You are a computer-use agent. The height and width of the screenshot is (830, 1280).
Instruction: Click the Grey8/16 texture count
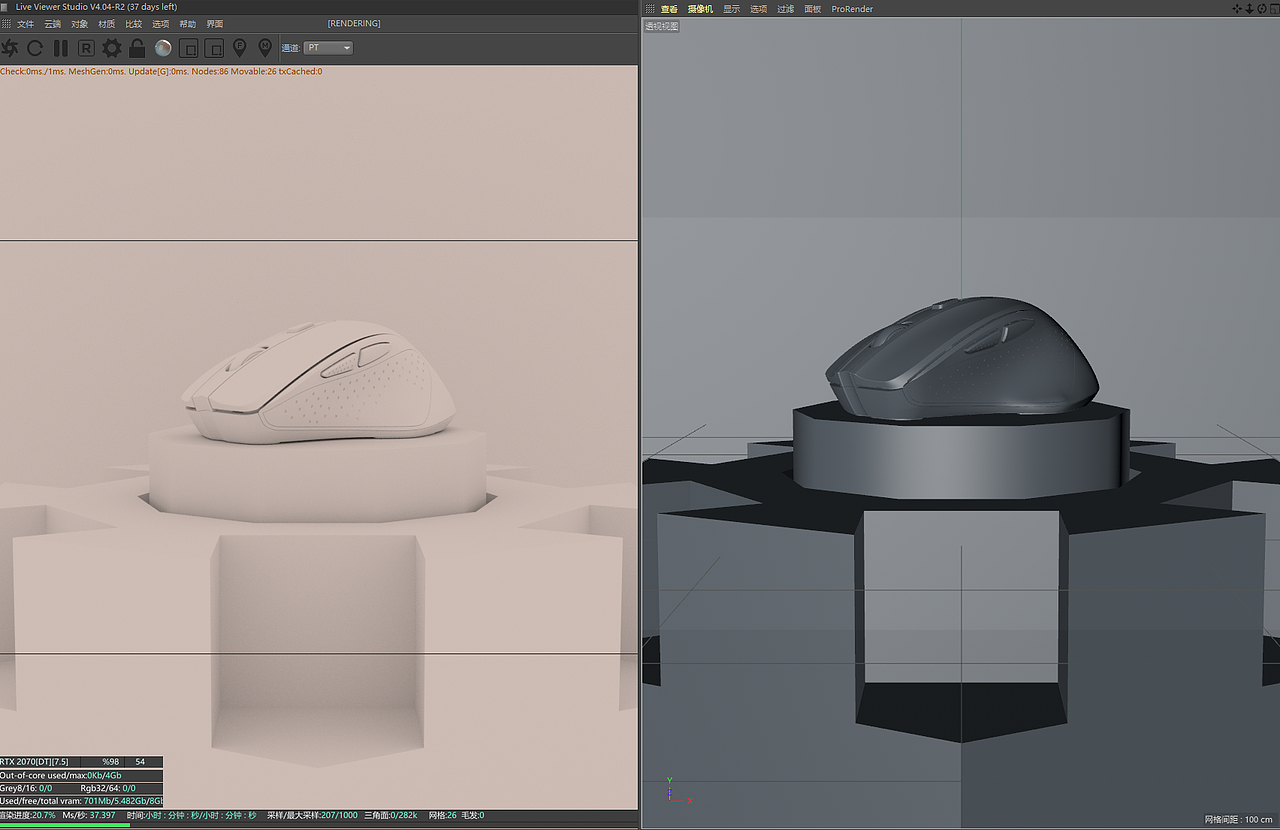point(27,788)
